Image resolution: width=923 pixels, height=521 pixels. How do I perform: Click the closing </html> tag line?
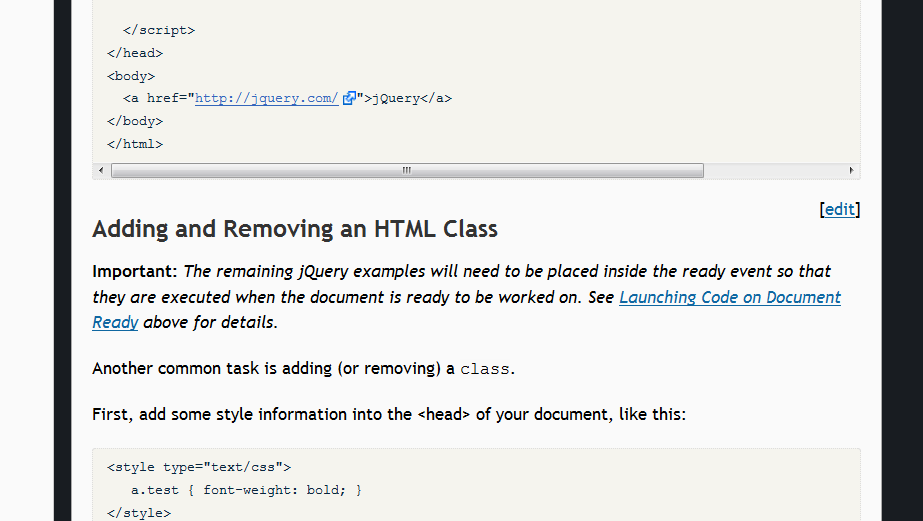(x=134, y=144)
